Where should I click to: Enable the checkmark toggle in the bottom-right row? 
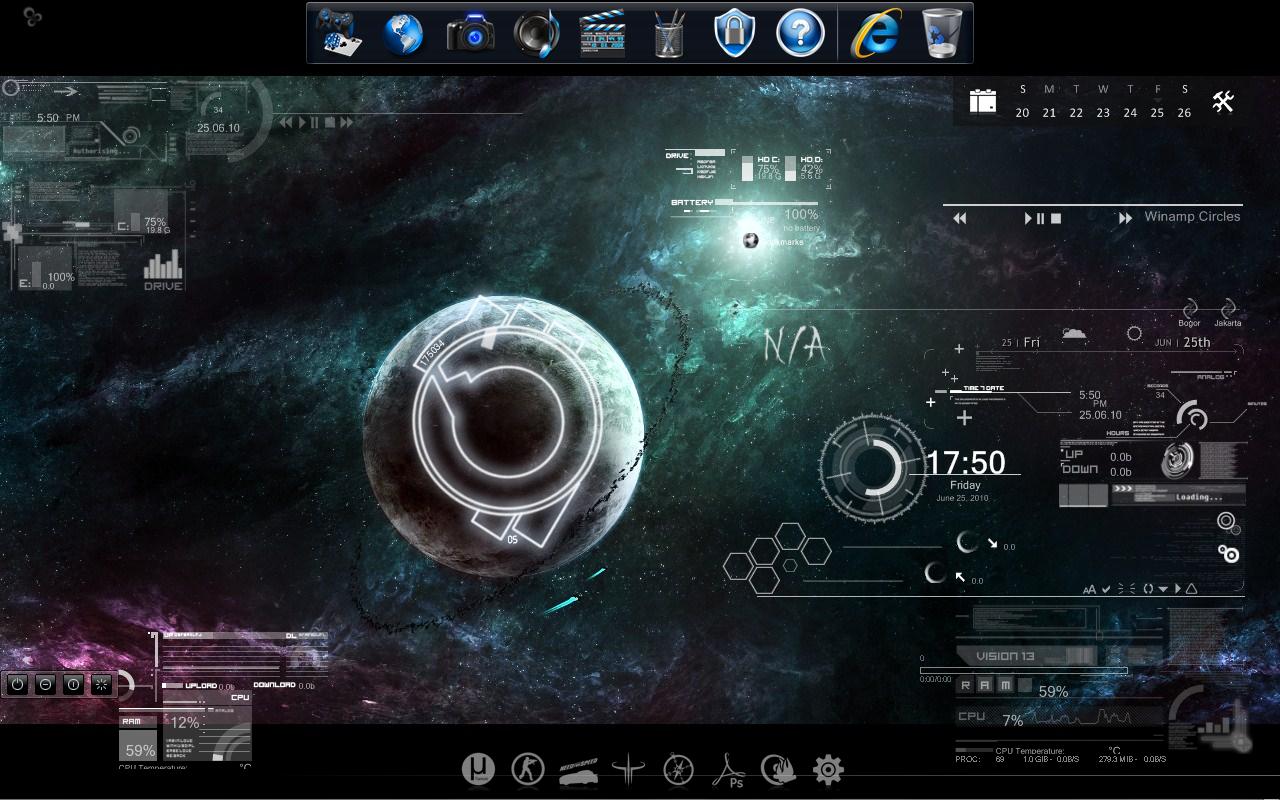point(1106,588)
